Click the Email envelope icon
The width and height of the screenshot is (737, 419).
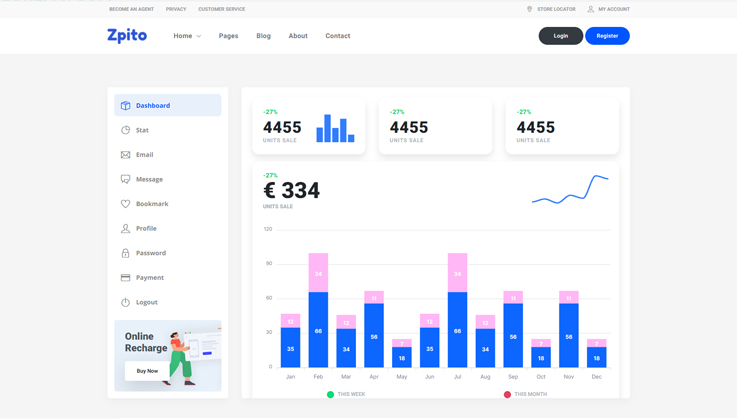126,155
